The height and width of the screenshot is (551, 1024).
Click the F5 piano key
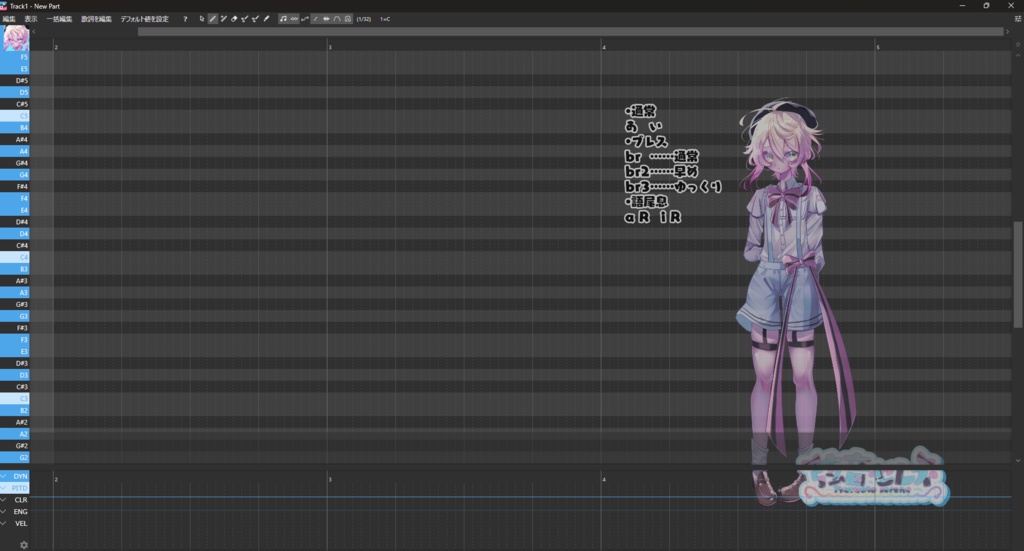14,57
